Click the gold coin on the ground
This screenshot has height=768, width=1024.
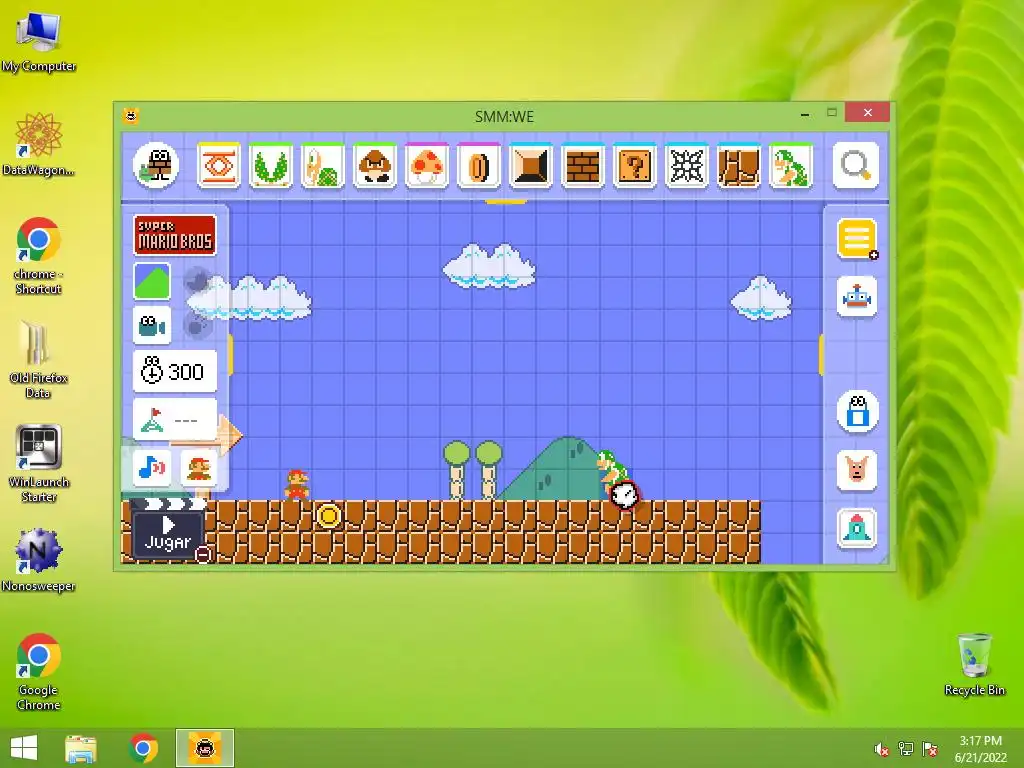pyautogui.click(x=328, y=516)
